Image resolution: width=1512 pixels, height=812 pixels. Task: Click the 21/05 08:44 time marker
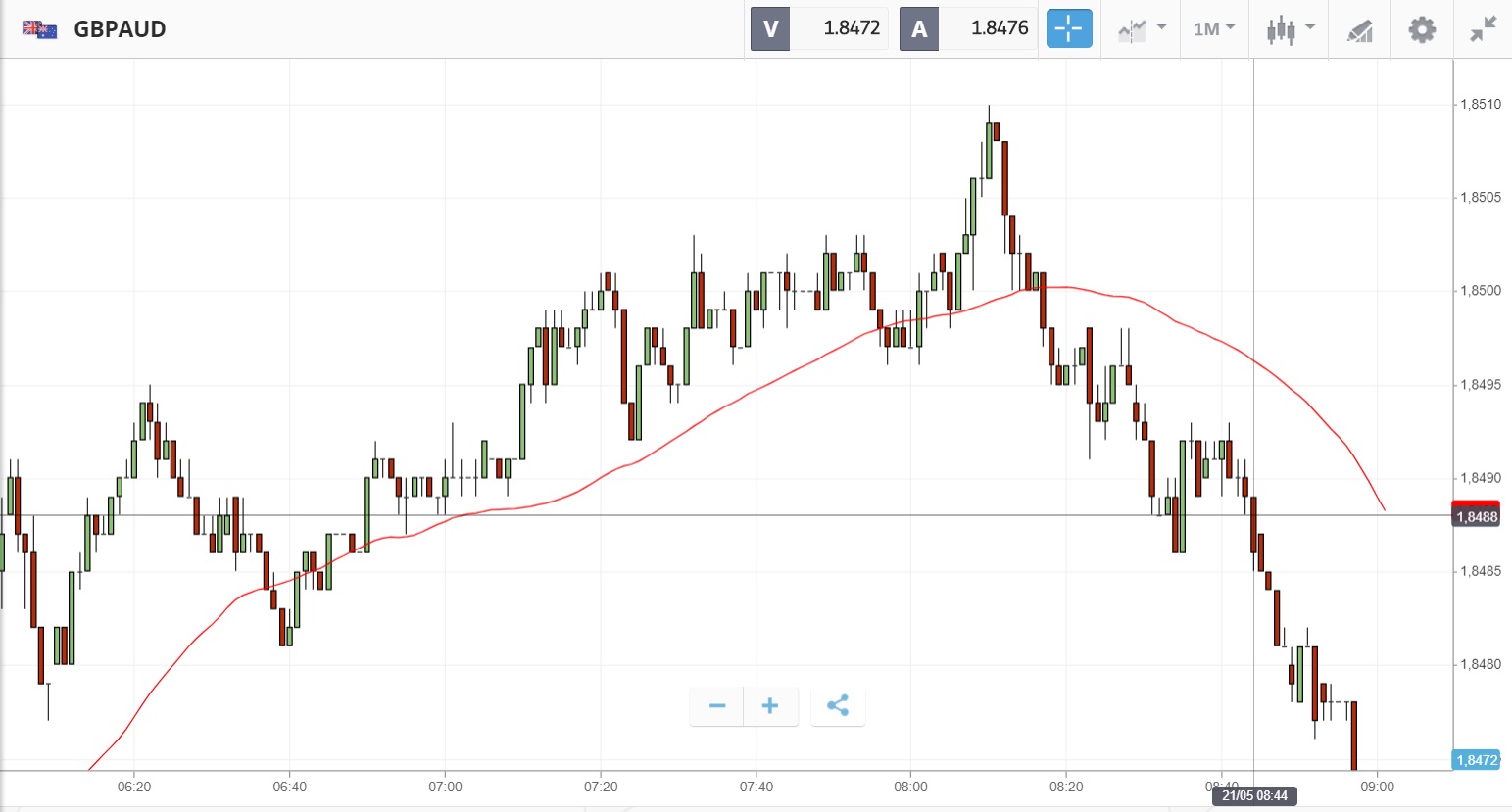click(x=1254, y=795)
